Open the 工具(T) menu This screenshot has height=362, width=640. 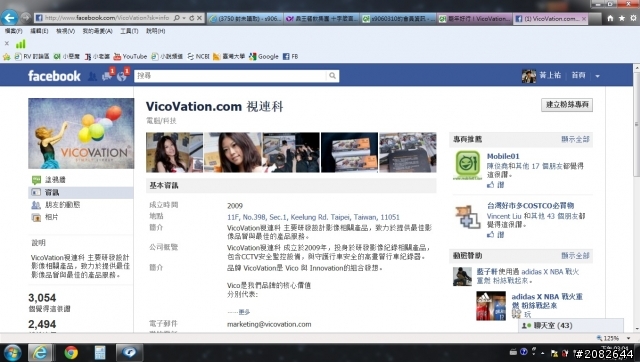click(x=129, y=31)
